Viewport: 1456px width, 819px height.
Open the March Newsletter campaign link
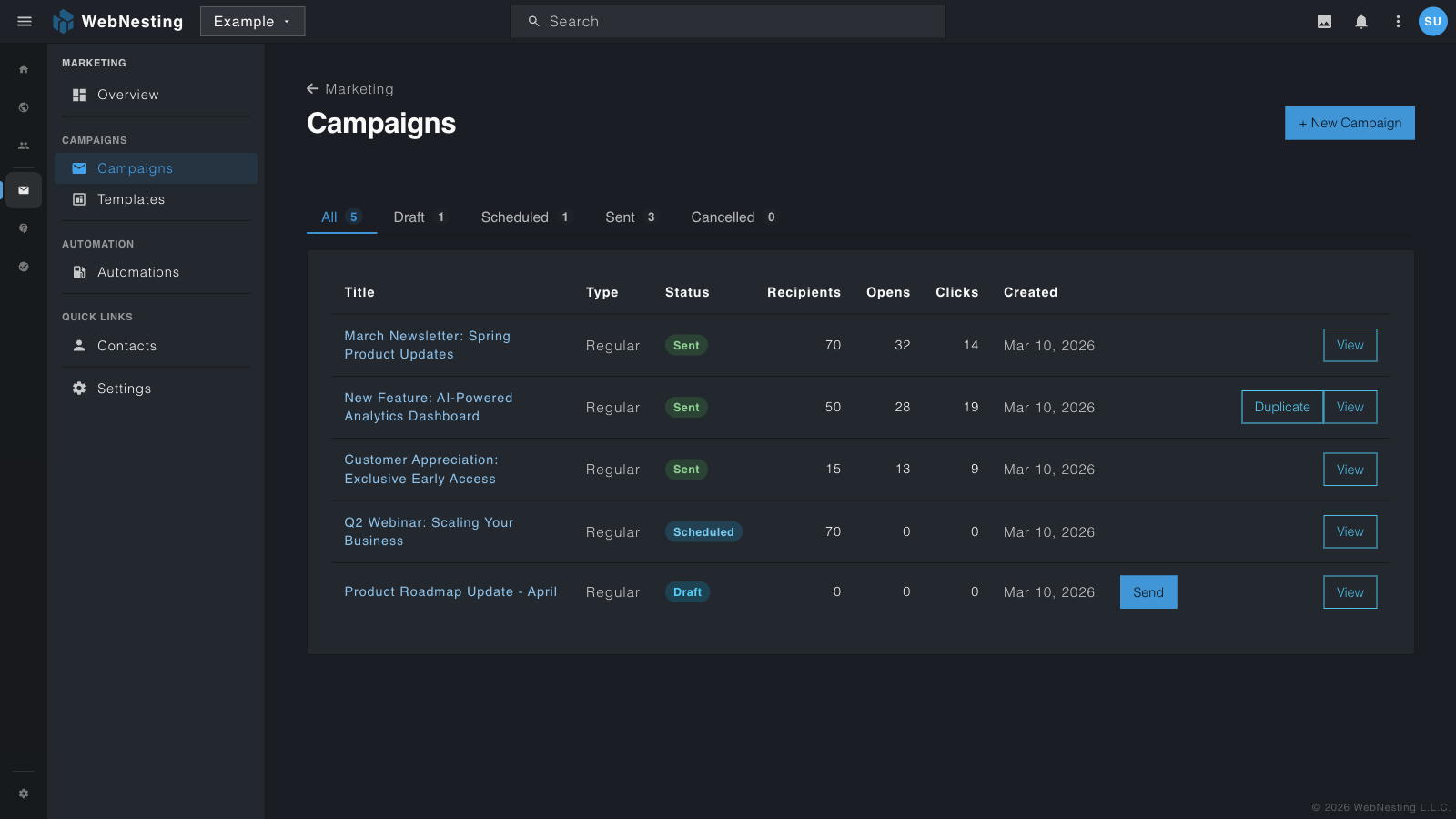(x=427, y=345)
